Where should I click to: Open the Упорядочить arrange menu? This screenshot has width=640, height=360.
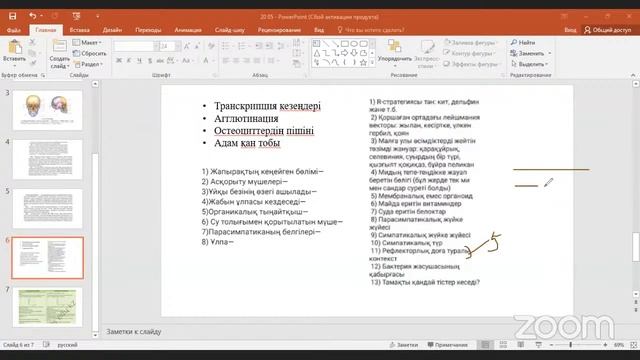click(394, 53)
